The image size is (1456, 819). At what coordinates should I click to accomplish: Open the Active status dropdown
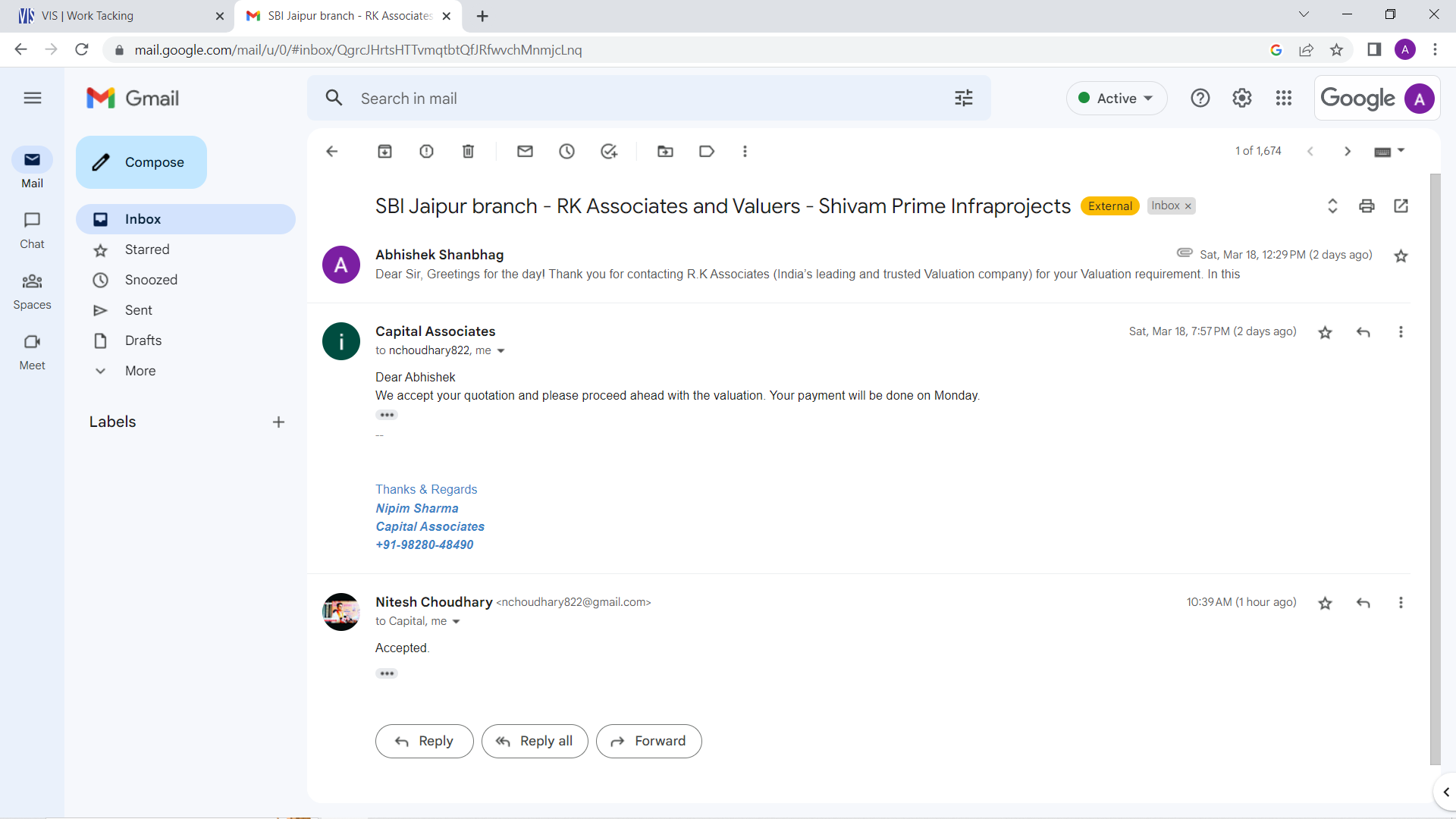pyautogui.click(x=1116, y=98)
